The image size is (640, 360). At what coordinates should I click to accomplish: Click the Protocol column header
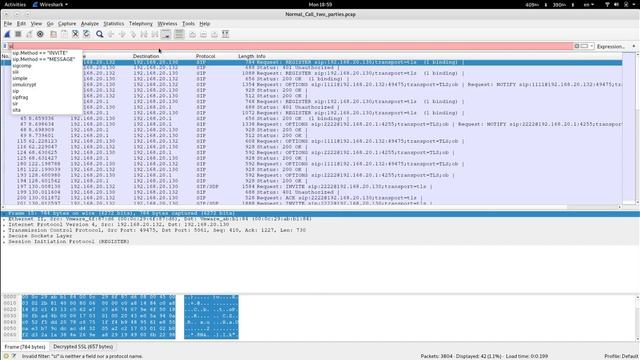tap(206, 56)
